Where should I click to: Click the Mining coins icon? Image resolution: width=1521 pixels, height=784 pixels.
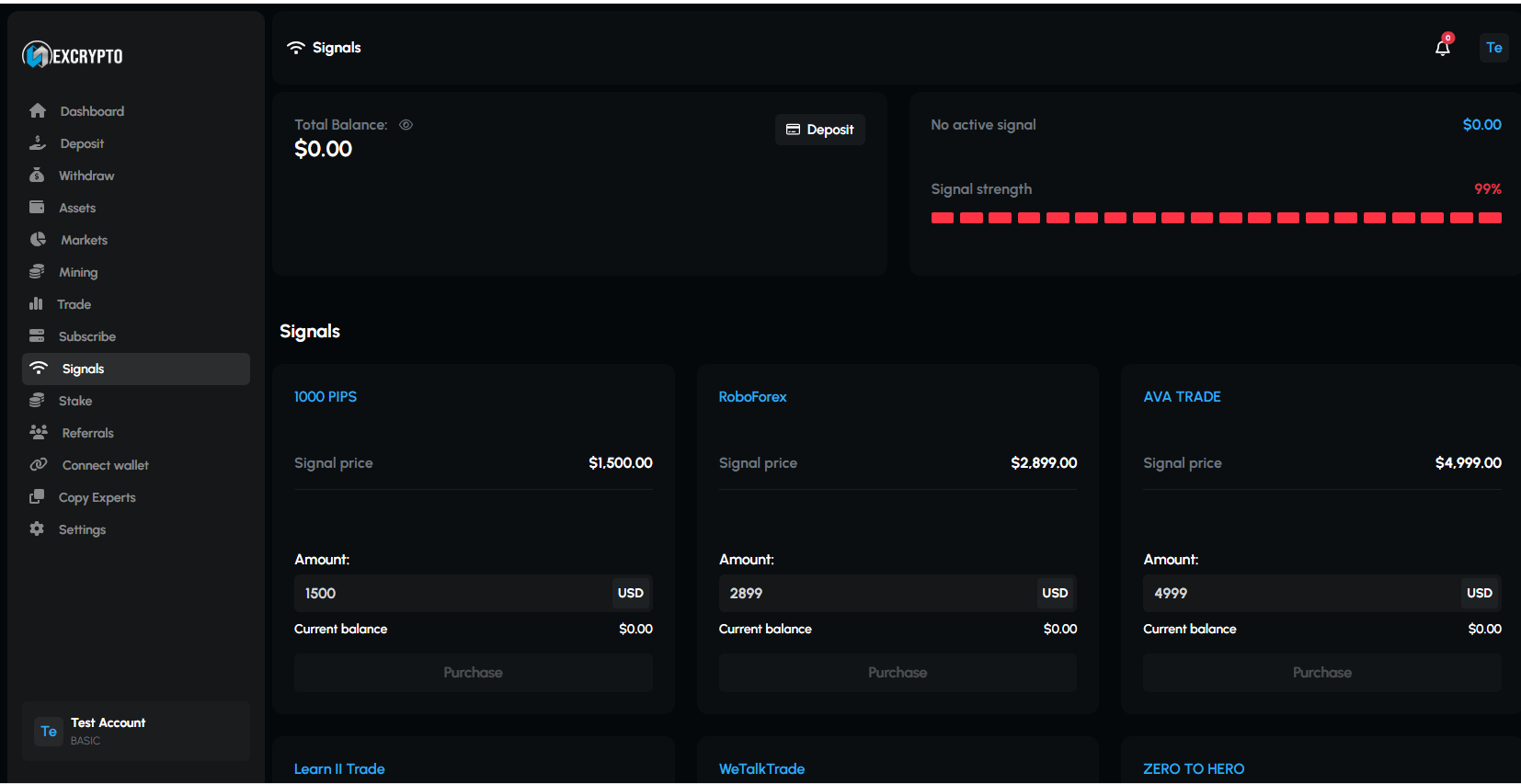[37, 271]
